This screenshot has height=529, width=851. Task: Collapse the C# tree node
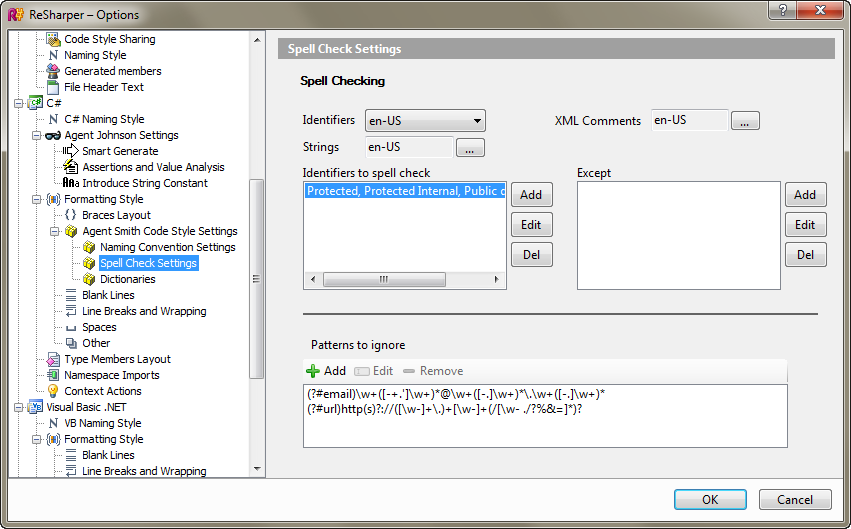[19, 103]
